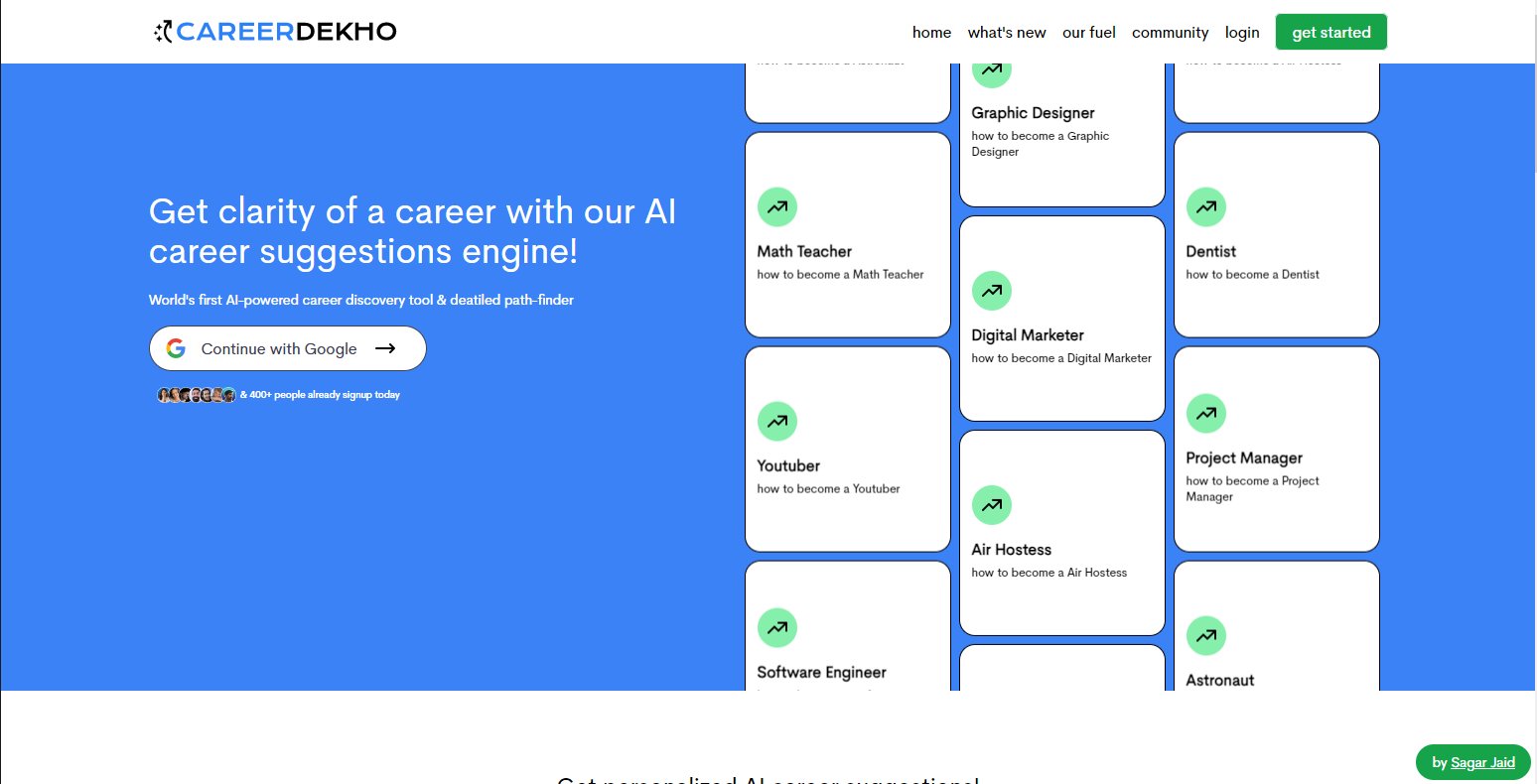Click the Software Engineer trending arrow icon
The width and height of the screenshot is (1537, 784).
click(777, 627)
